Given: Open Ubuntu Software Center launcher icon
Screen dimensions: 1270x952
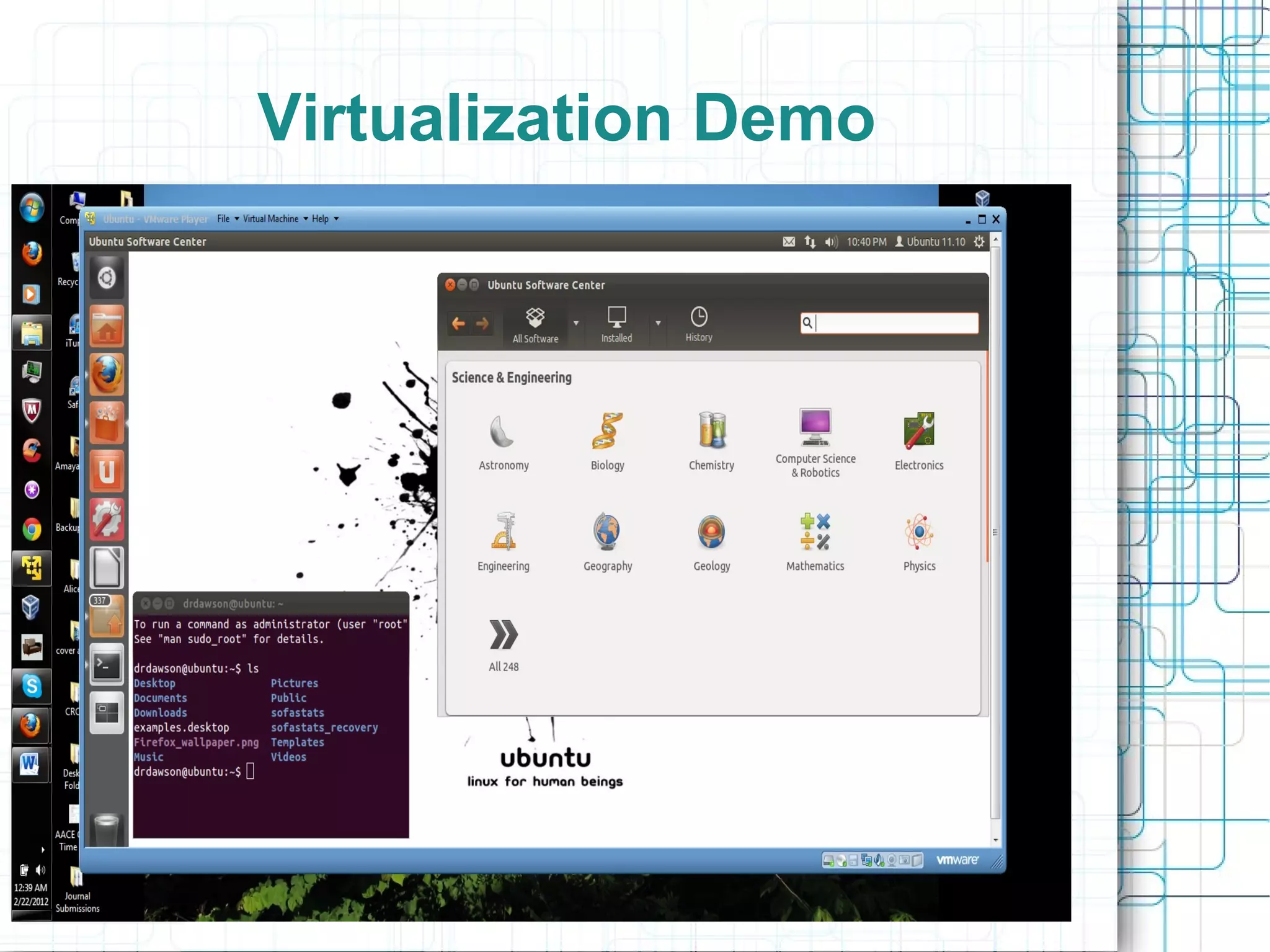Looking at the screenshot, I should point(107,422).
